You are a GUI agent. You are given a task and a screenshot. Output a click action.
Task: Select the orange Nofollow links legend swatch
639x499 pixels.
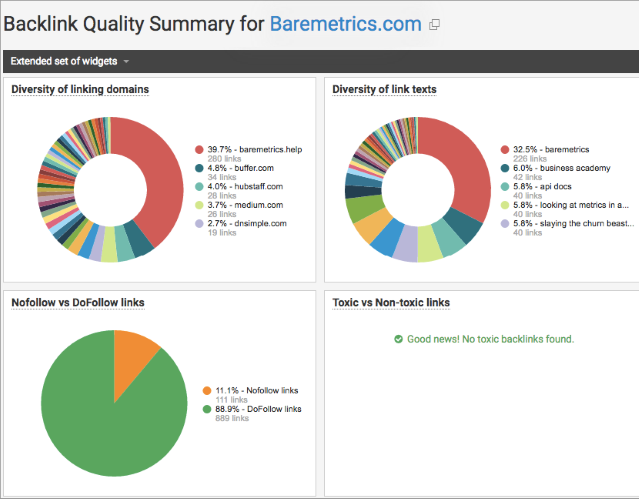coord(207,391)
